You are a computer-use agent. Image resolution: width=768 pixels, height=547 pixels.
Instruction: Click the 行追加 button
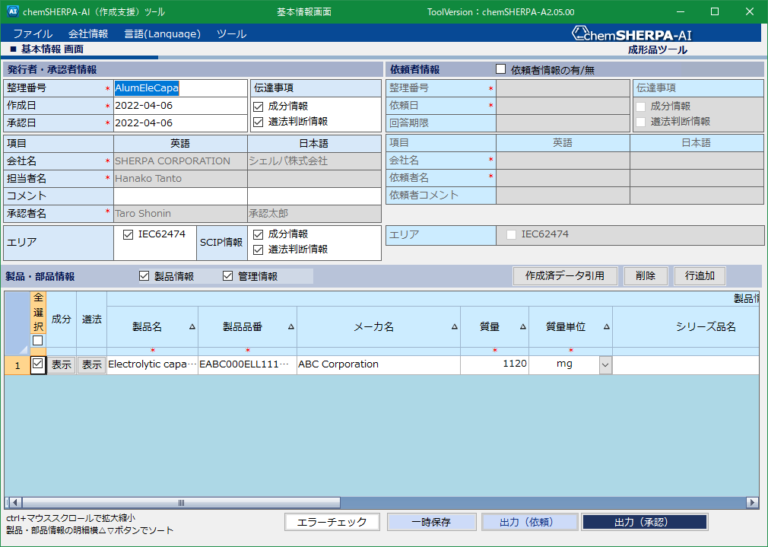tap(699, 276)
